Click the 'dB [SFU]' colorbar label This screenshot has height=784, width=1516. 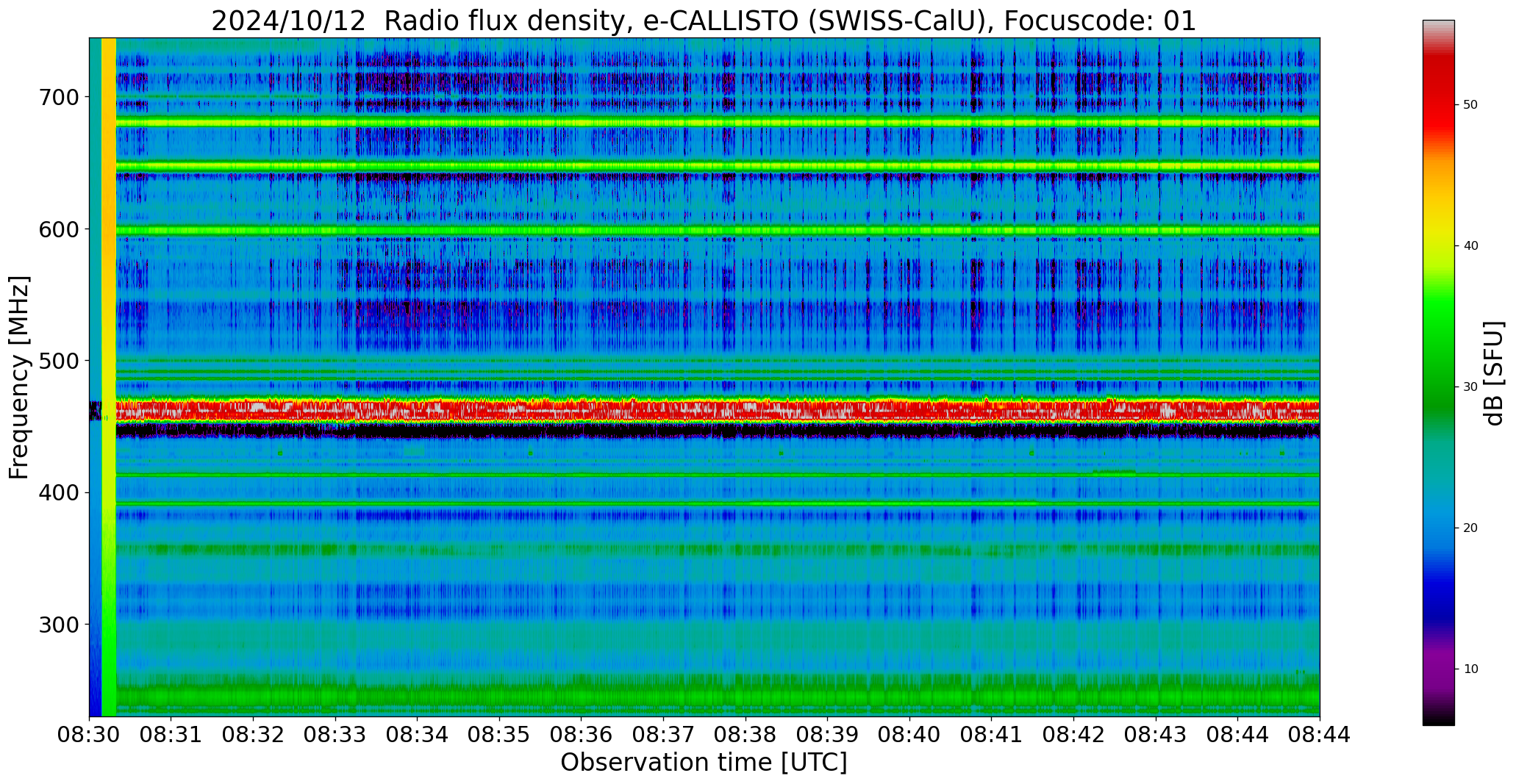click(1494, 373)
